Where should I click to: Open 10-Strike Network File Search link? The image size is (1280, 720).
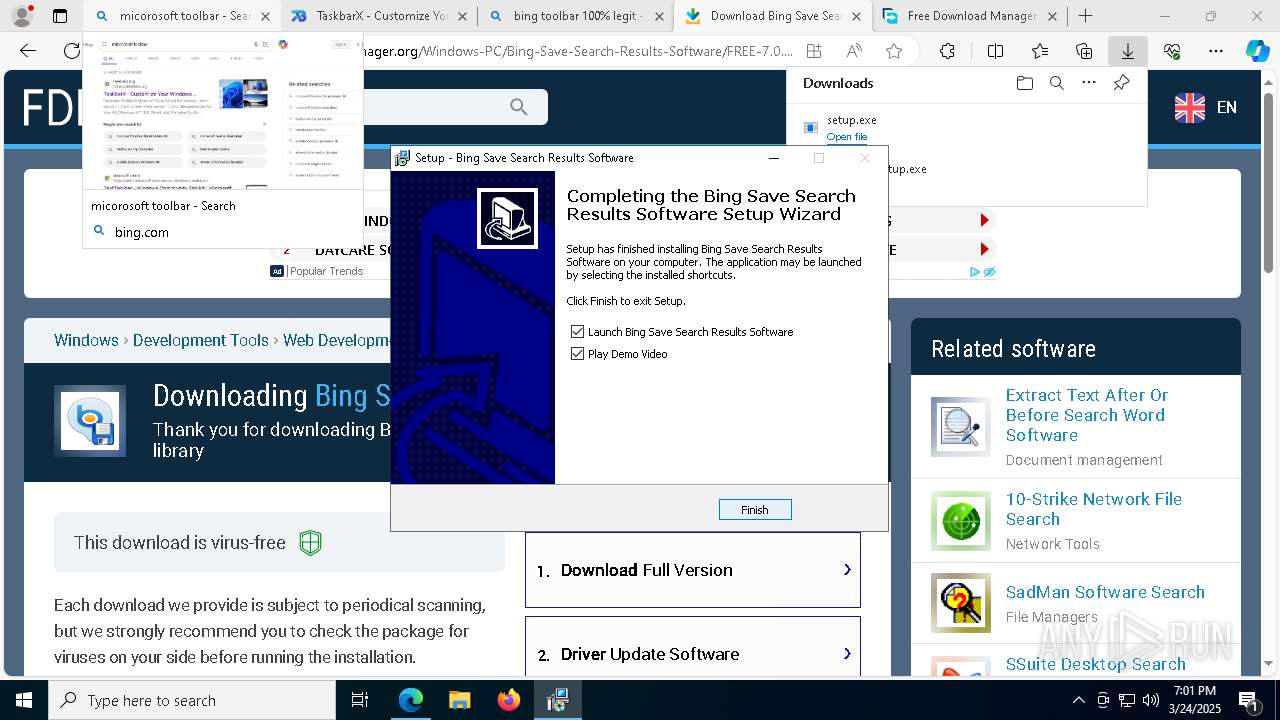(x=1094, y=509)
